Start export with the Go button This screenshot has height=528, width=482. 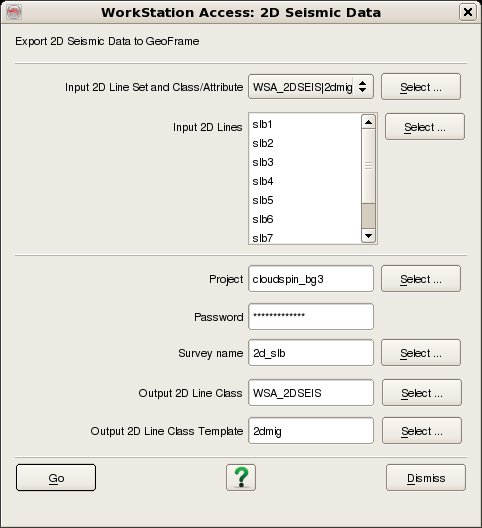[56, 477]
